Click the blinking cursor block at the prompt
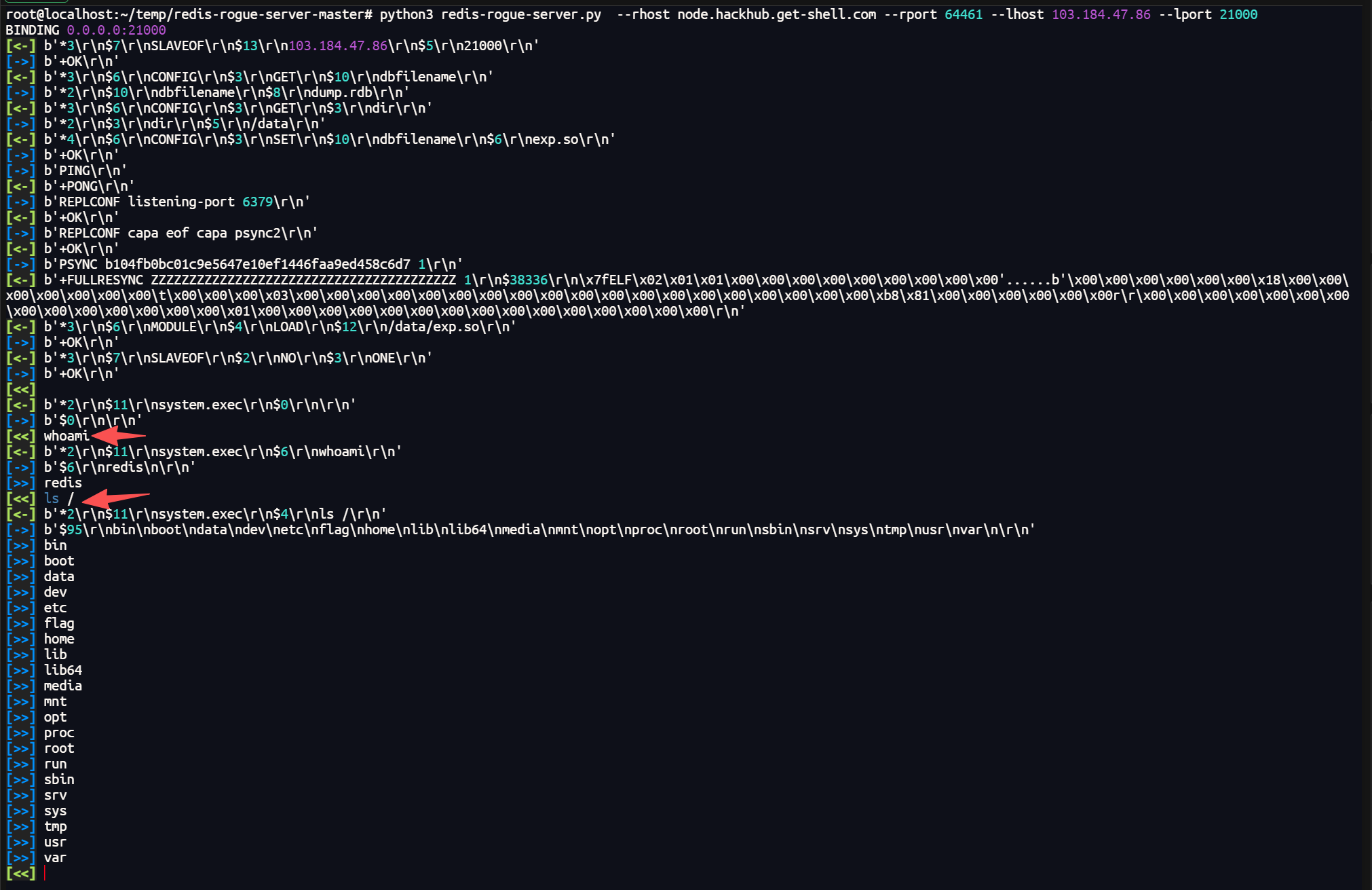1372x890 pixels. pos(46,874)
